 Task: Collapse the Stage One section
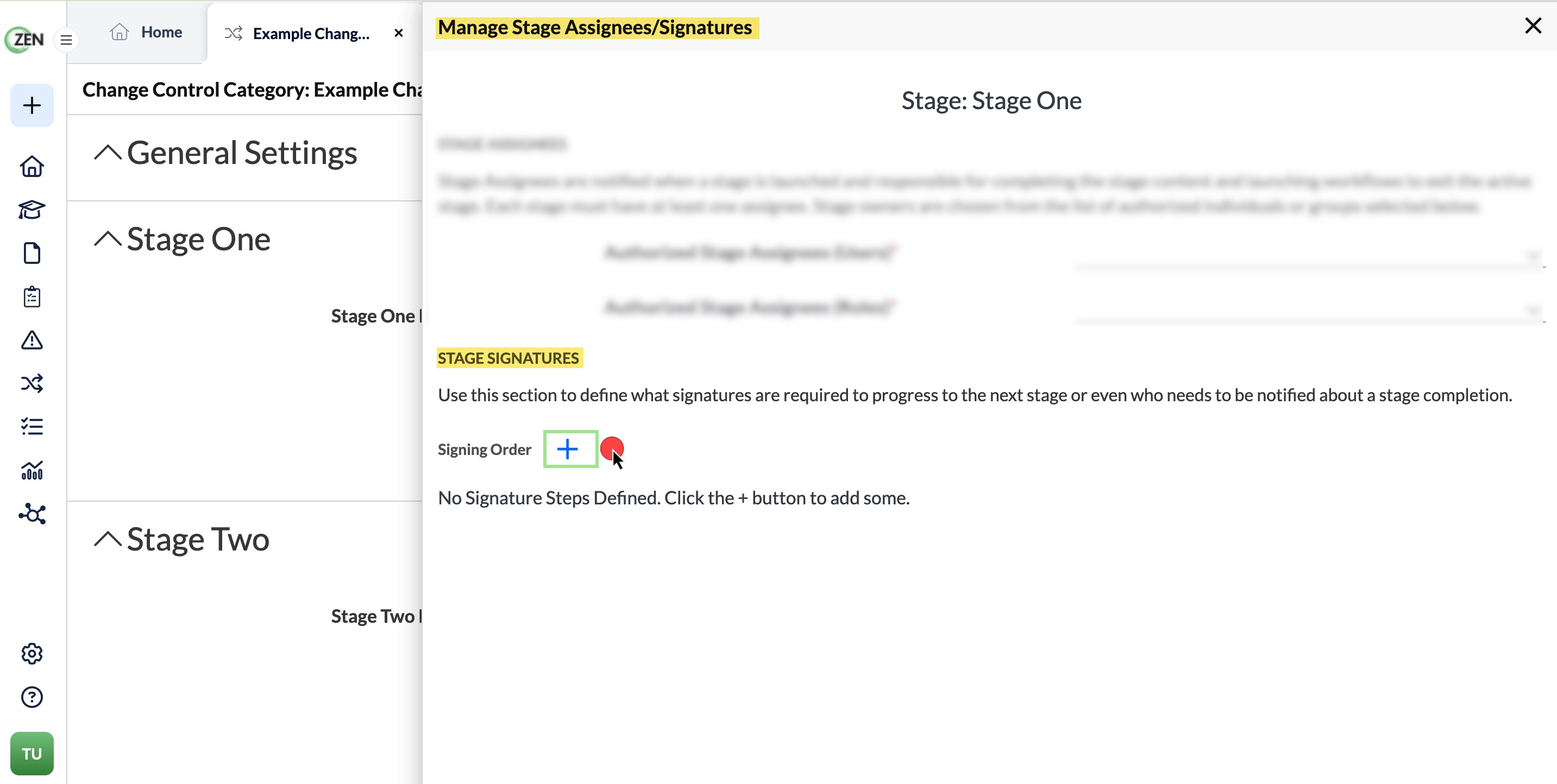click(108, 238)
